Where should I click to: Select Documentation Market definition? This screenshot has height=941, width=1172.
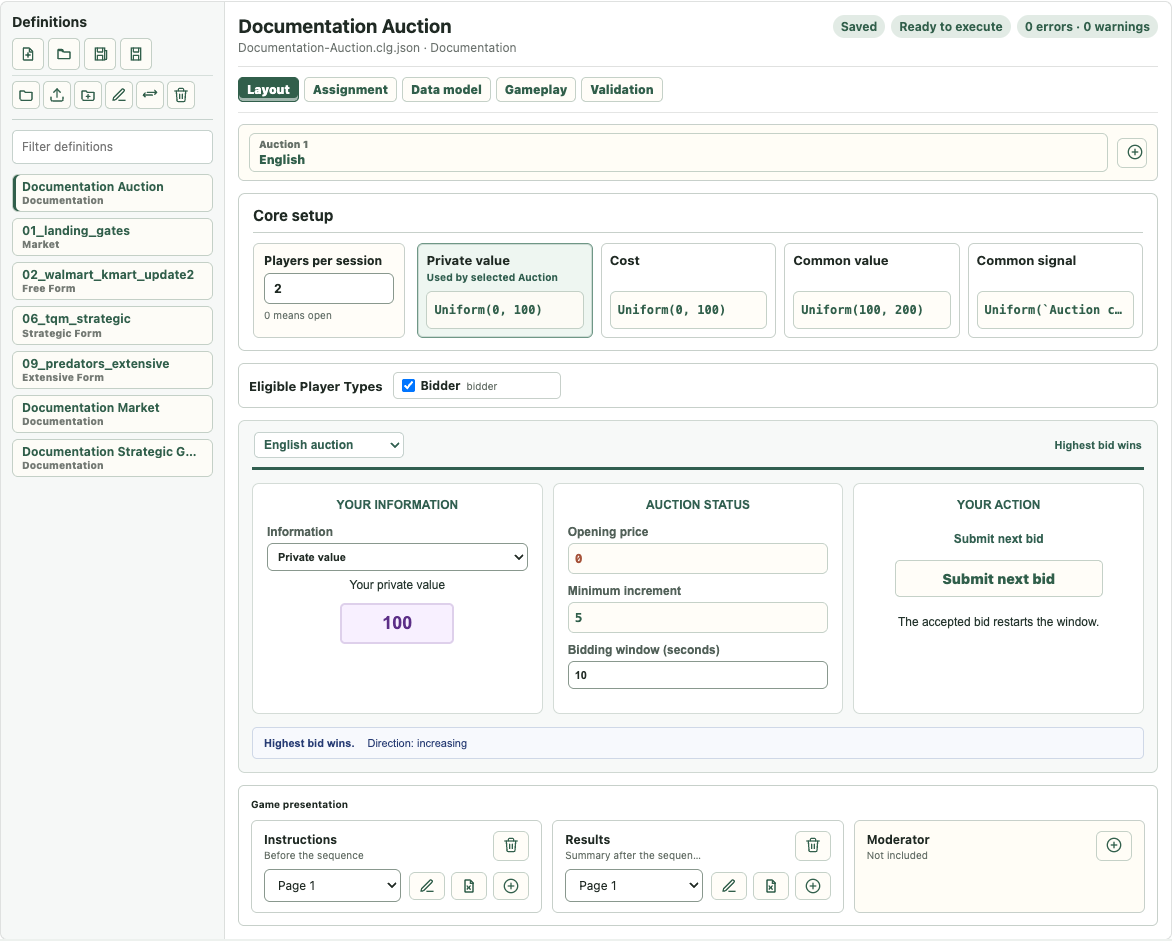pyautogui.click(x=113, y=414)
